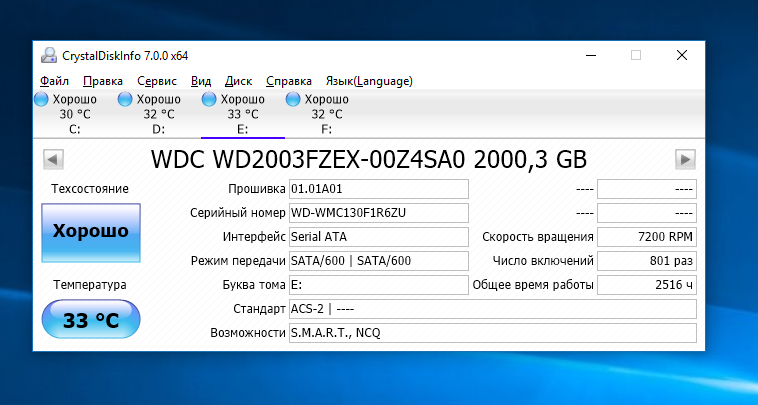Viewport: 758px width, 405px height.
Task: Click the 30 °C temperature of disk C:
Action: coord(75,115)
